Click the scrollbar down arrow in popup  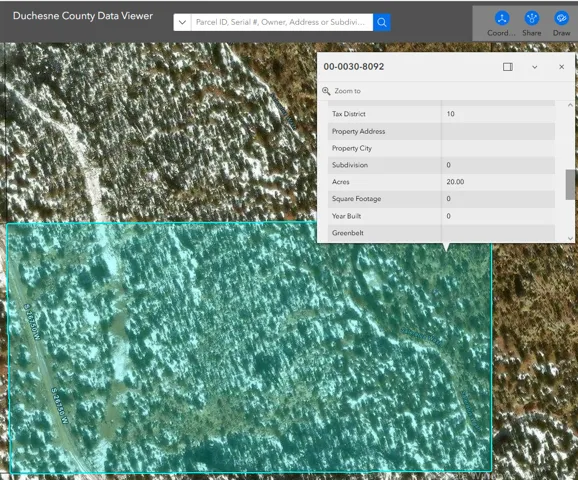pos(570,238)
